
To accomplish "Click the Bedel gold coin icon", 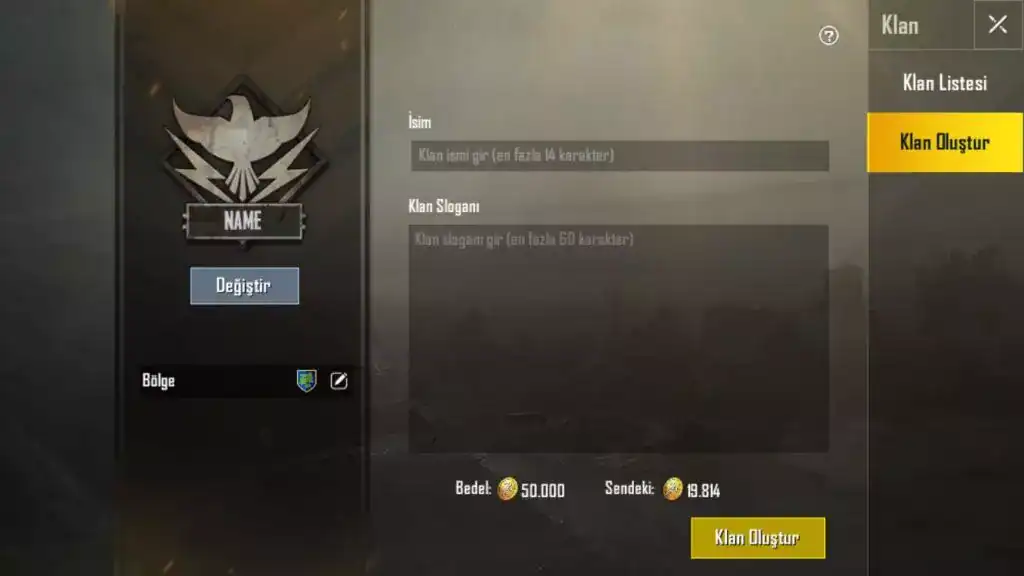I will [507, 488].
